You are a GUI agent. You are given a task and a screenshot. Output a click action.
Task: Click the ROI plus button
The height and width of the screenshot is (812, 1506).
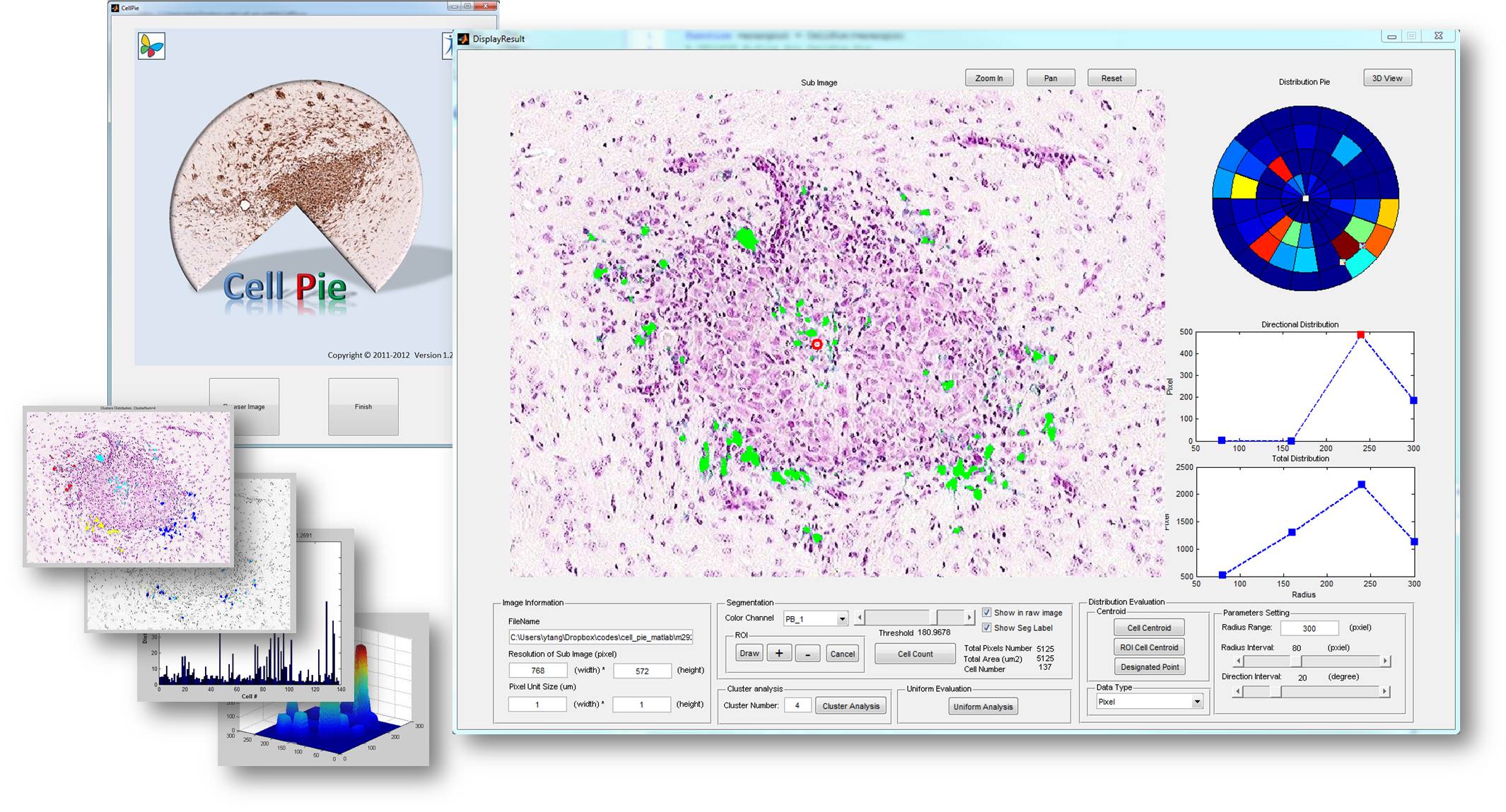pyautogui.click(x=778, y=653)
